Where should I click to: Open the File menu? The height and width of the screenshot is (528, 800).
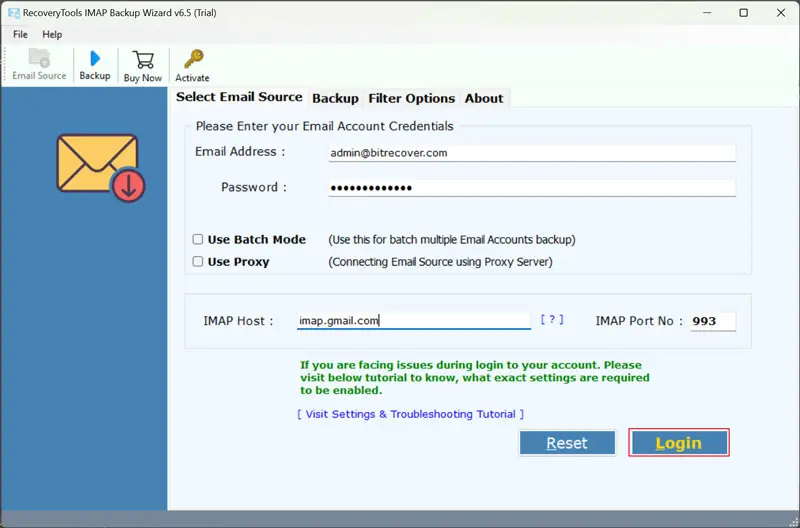click(20, 34)
